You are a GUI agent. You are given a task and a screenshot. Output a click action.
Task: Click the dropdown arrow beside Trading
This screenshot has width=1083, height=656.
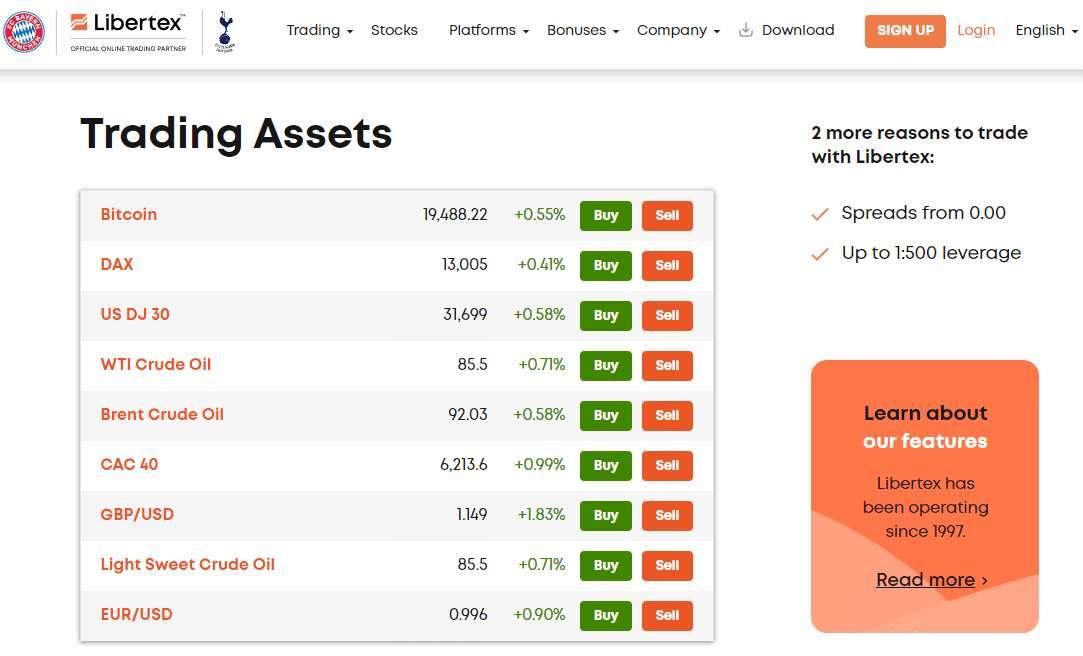pyautogui.click(x=349, y=33)
